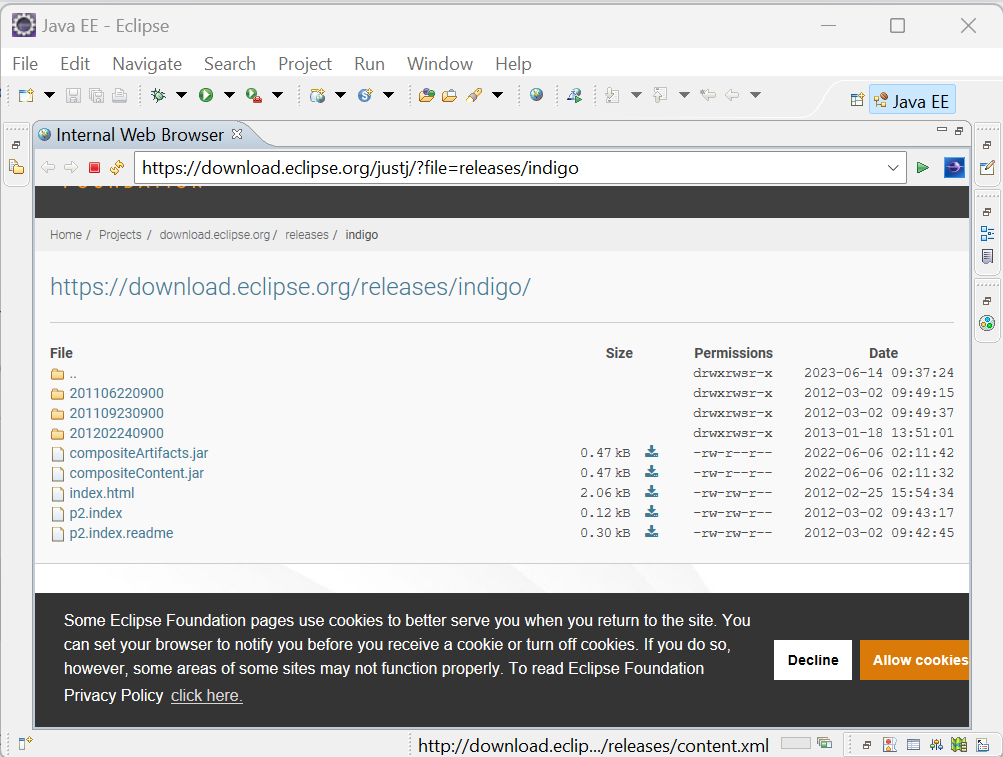The height and width of the screenshot is (757, 1003).
Task: Open dropdown arrow next to New Server icon
Action: [x=340, y=95]
